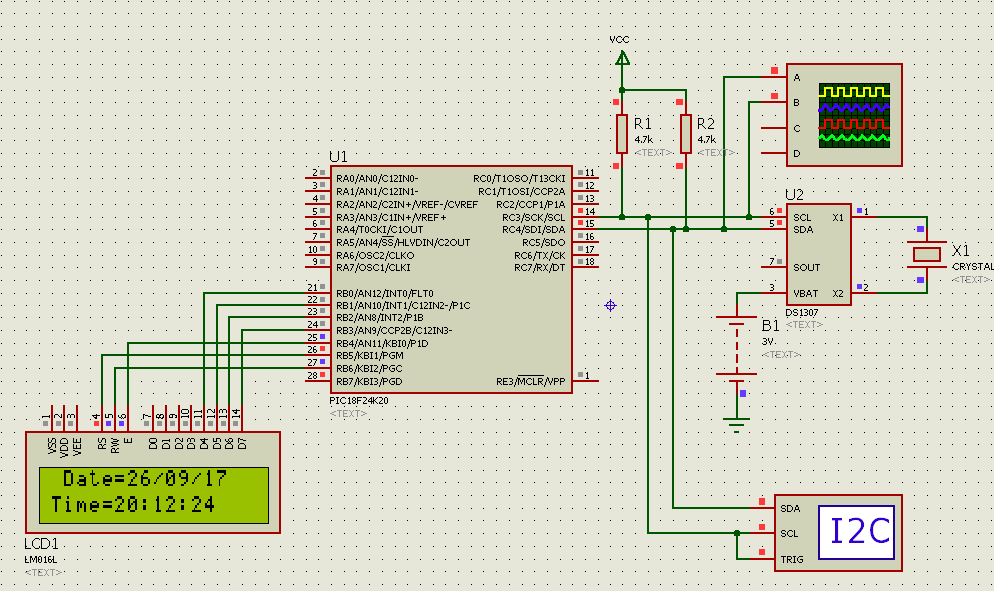Select the R1 reference label
Screen dimensions: 994x591
[x=642, y=124]
